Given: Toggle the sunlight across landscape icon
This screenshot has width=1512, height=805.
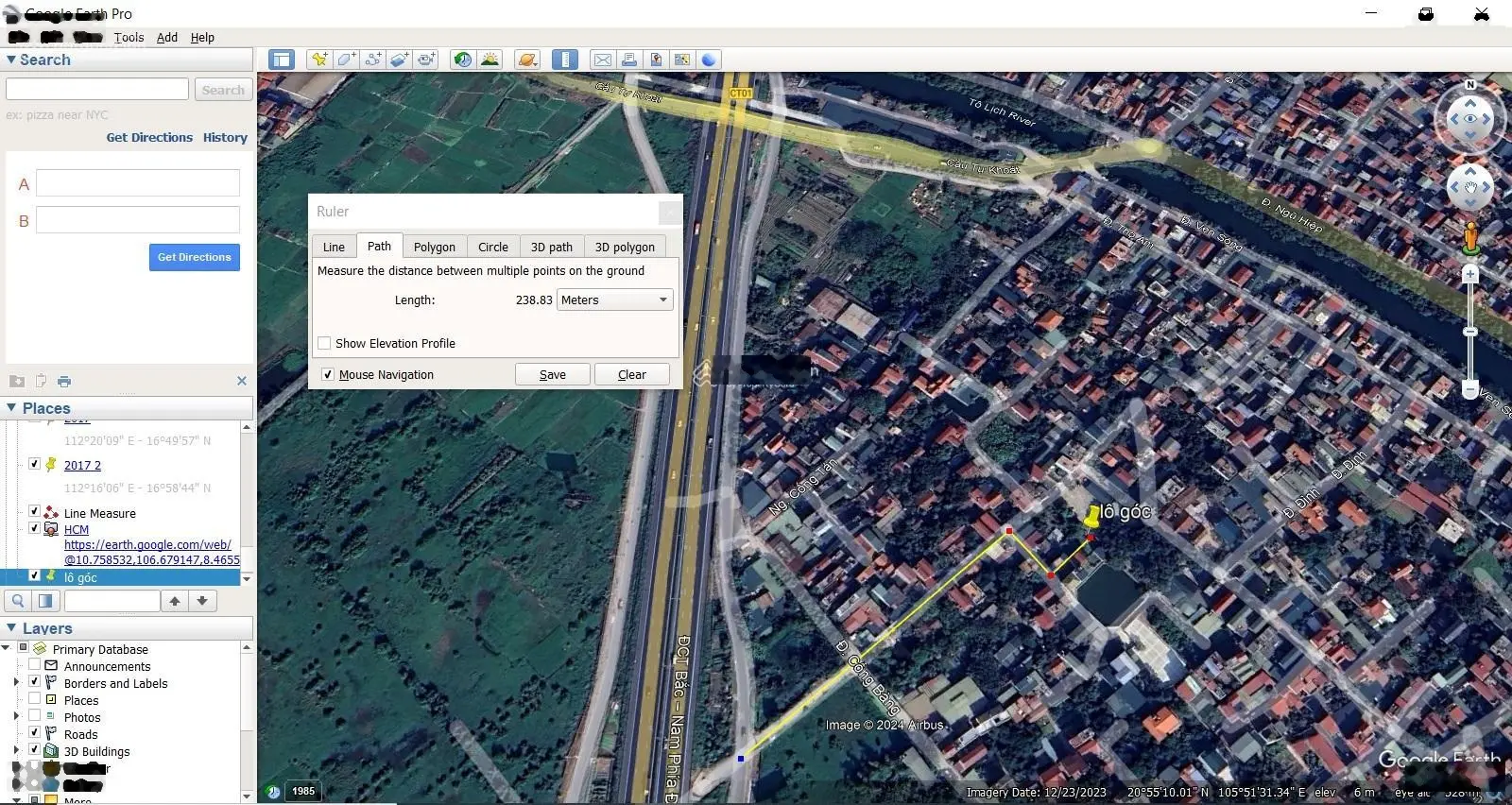Looking at the screenshot, I should coord(490,60).
